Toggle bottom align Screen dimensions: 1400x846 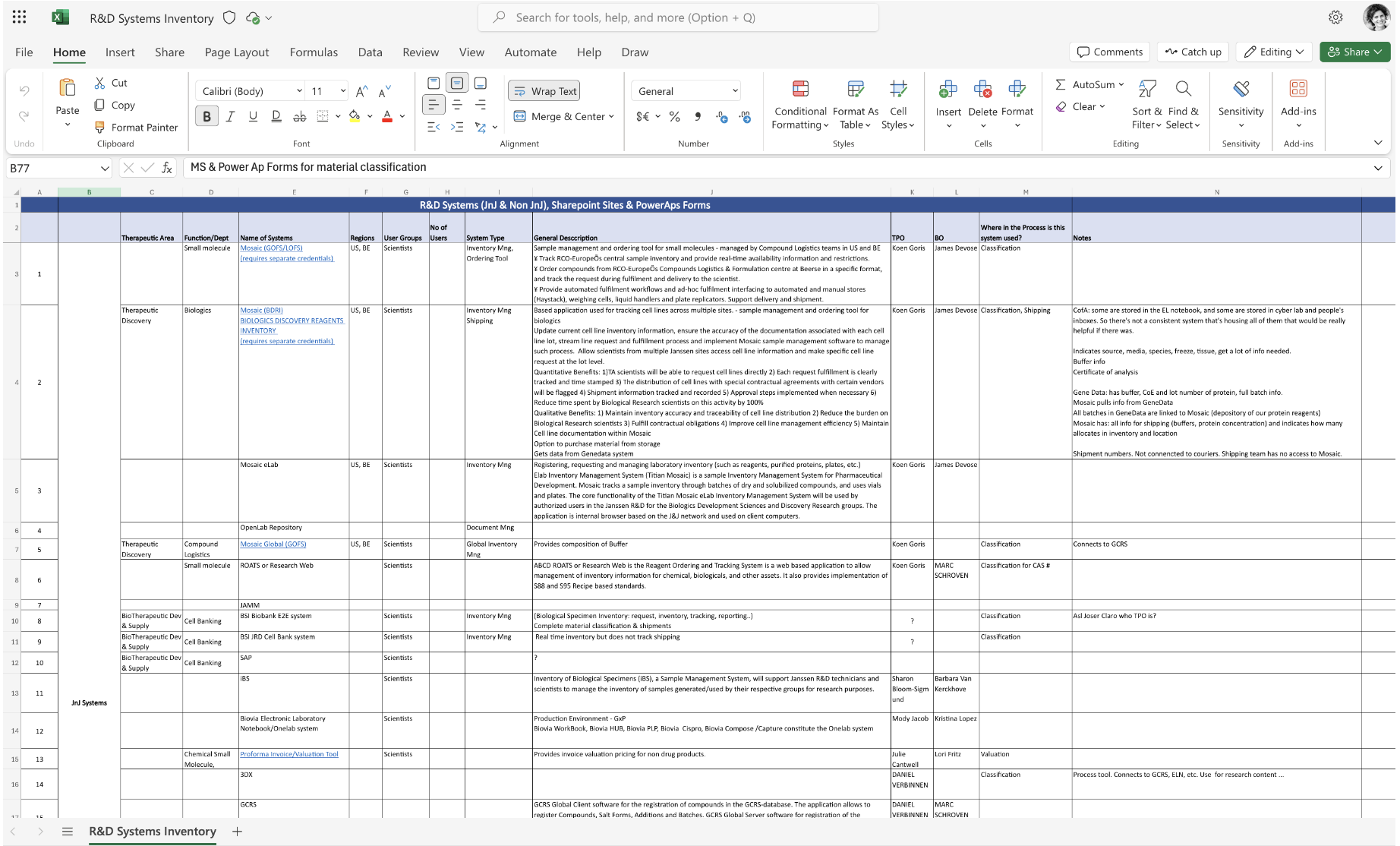(481, 83)
